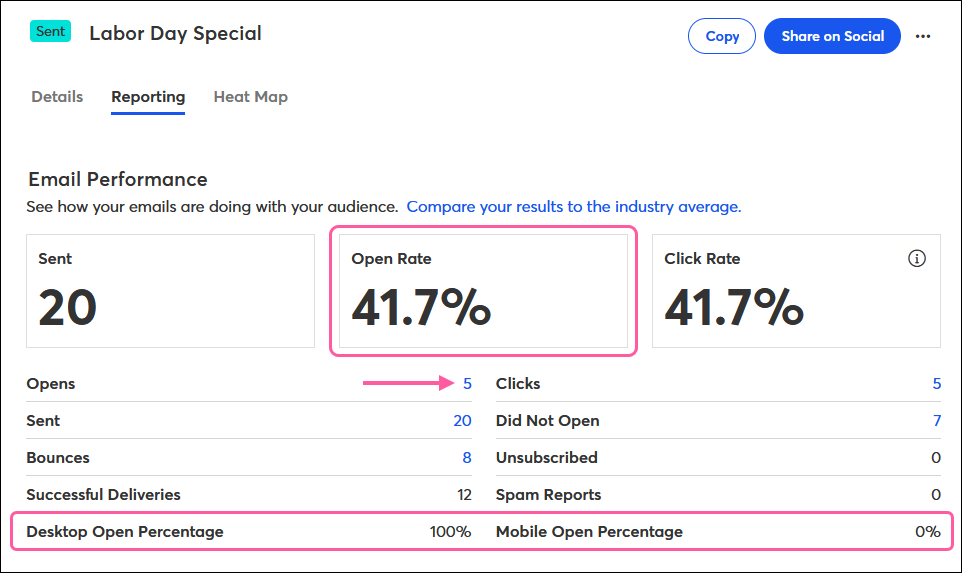Switch to the Details tab
Viewport: 962px width, 573px height.
tap(57, 97)
